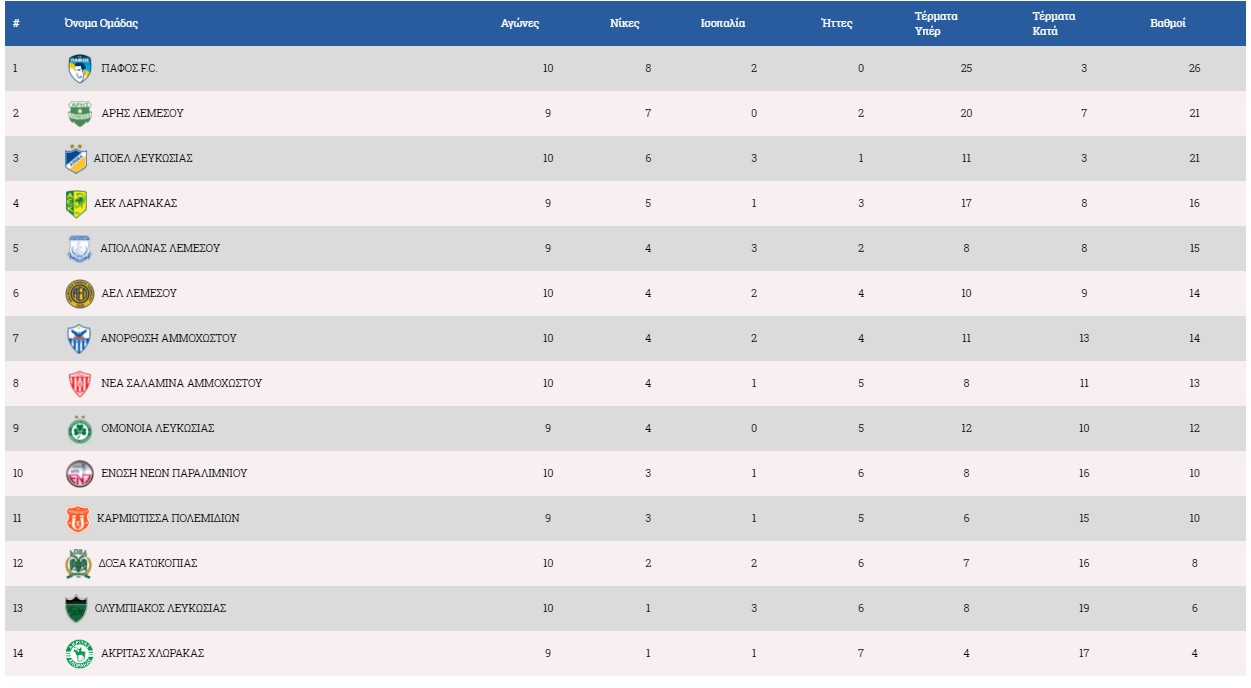The width and height of the screenshot is (1251, 688).
Task: Select ΑΝΟΡΘΩΣΗ ΑΜΜΟΧΩΣΤΟΥ goals-against value 13
Action: click(1084, 338)
